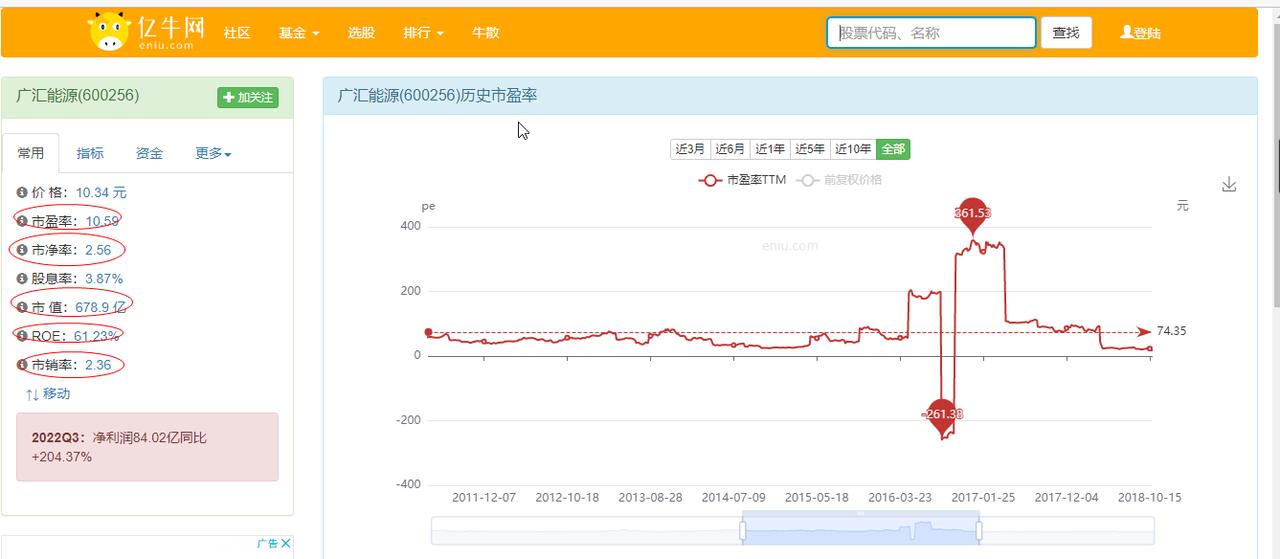Open the 市净率 2.56 value link

(x=98, y=250)
